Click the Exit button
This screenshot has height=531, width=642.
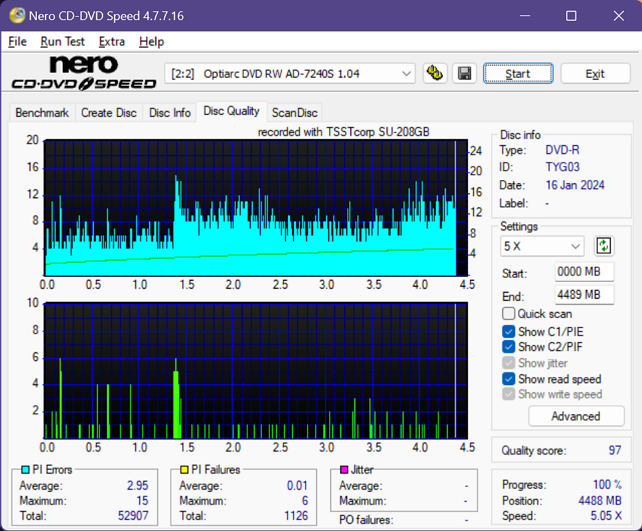coord(595,74)
